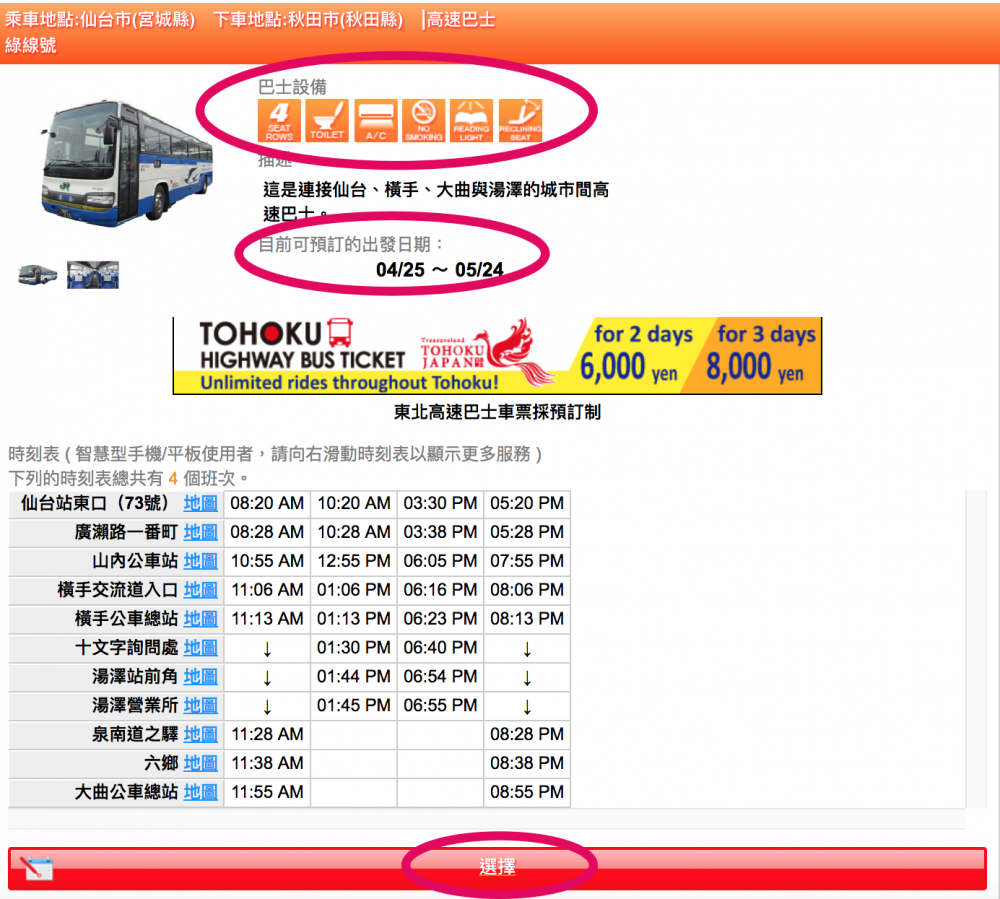Click the 10:55 AM time at 山內公車站
The width and height of the screenshot is (1000, 899).
point(267,561)
